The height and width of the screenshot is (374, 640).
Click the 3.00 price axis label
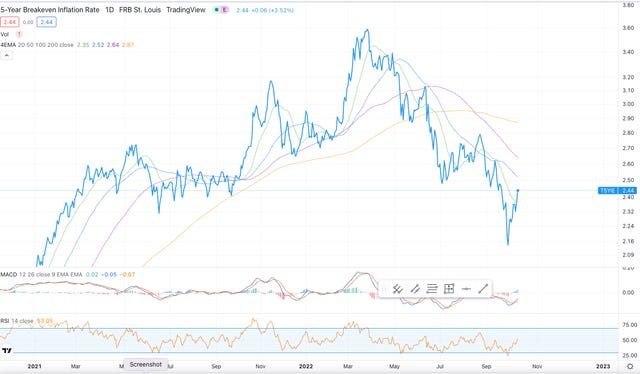coord(628,104)
